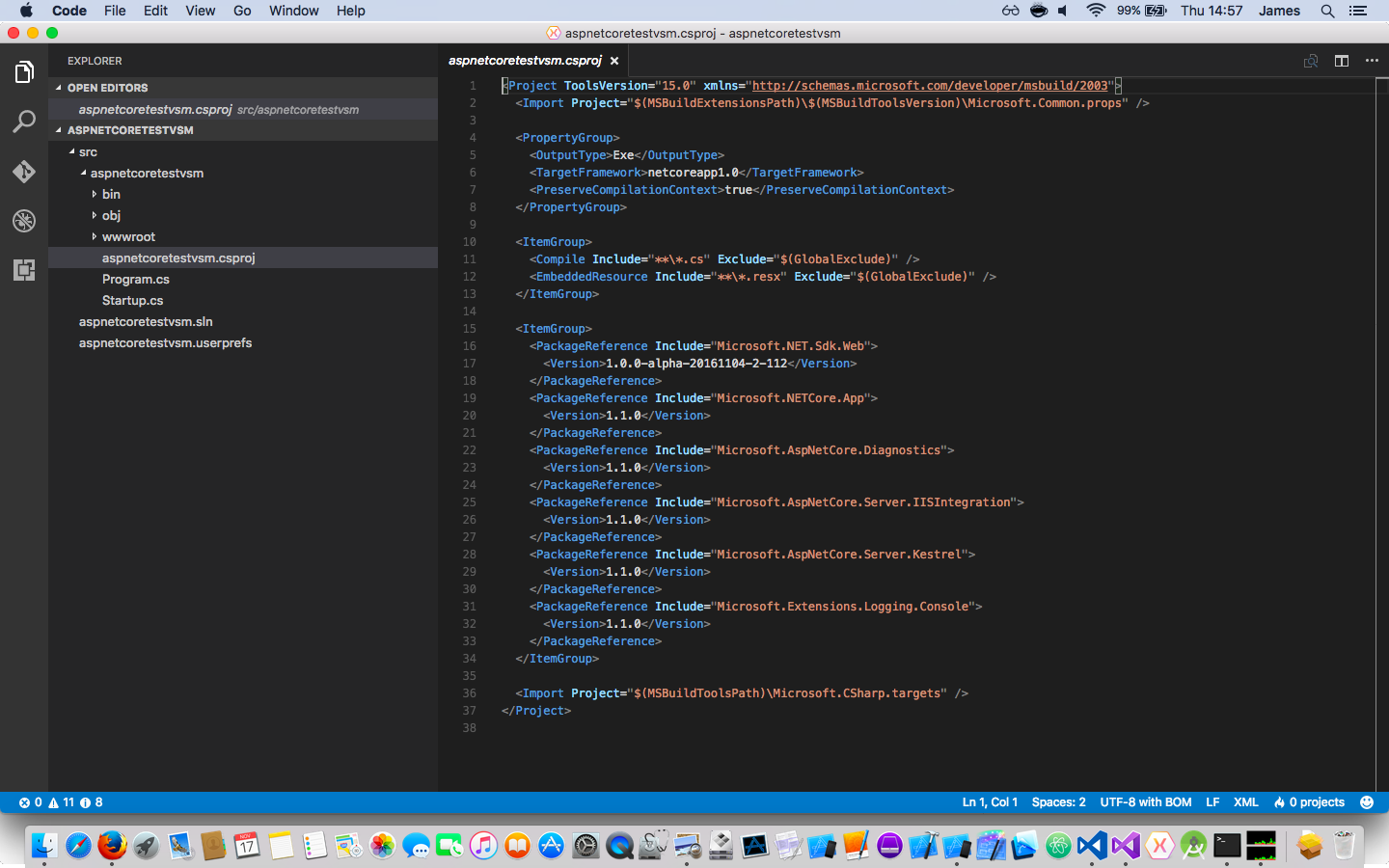The width and height of the screenshot is (1389, 868).
Task: Open Terminal from the Dock
Action: (x=1227, y=846)
